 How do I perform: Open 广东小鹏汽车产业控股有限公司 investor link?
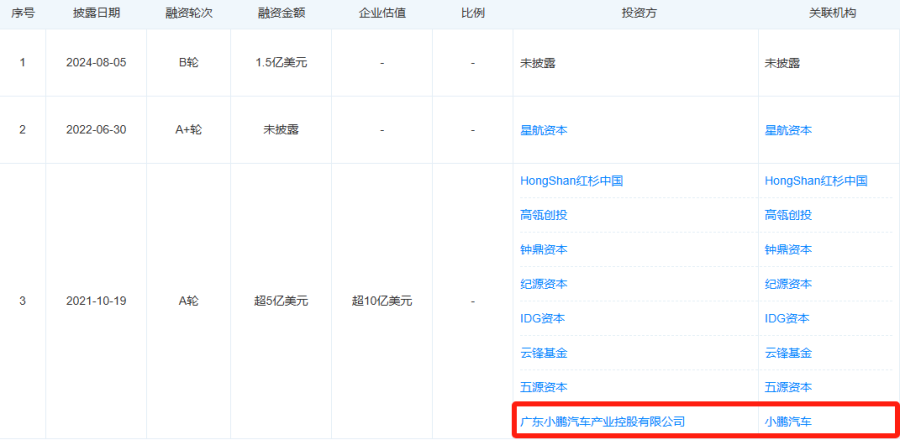tap(603, 421)
